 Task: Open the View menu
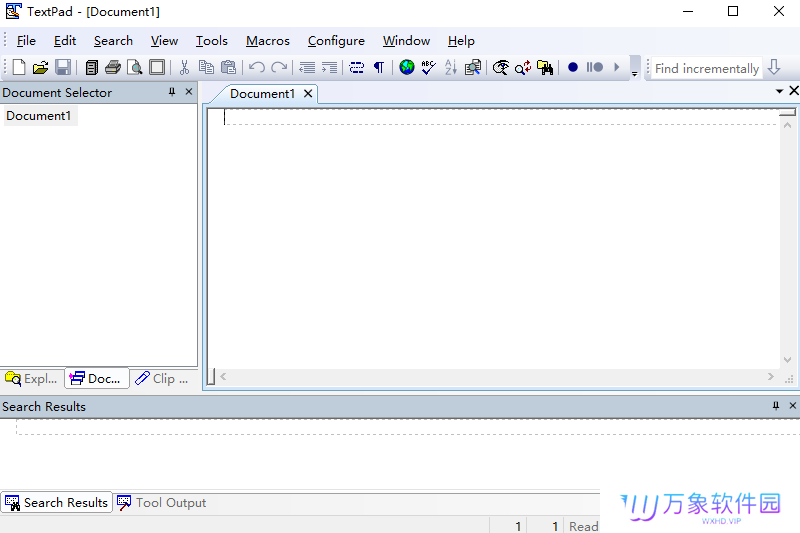point(164,41)
